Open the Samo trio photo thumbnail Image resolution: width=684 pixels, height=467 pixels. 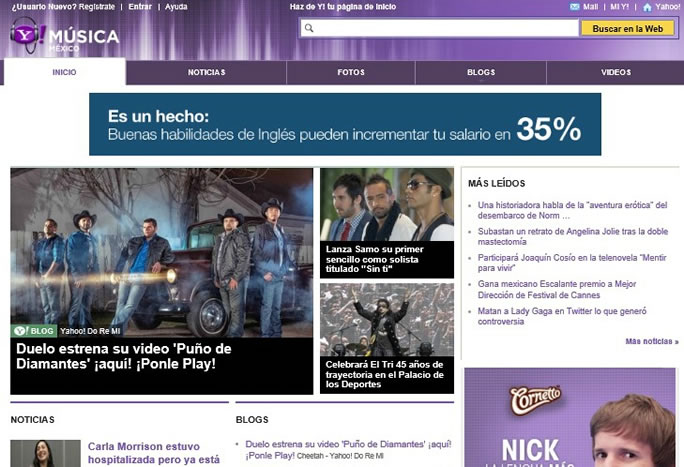point(387,205)
